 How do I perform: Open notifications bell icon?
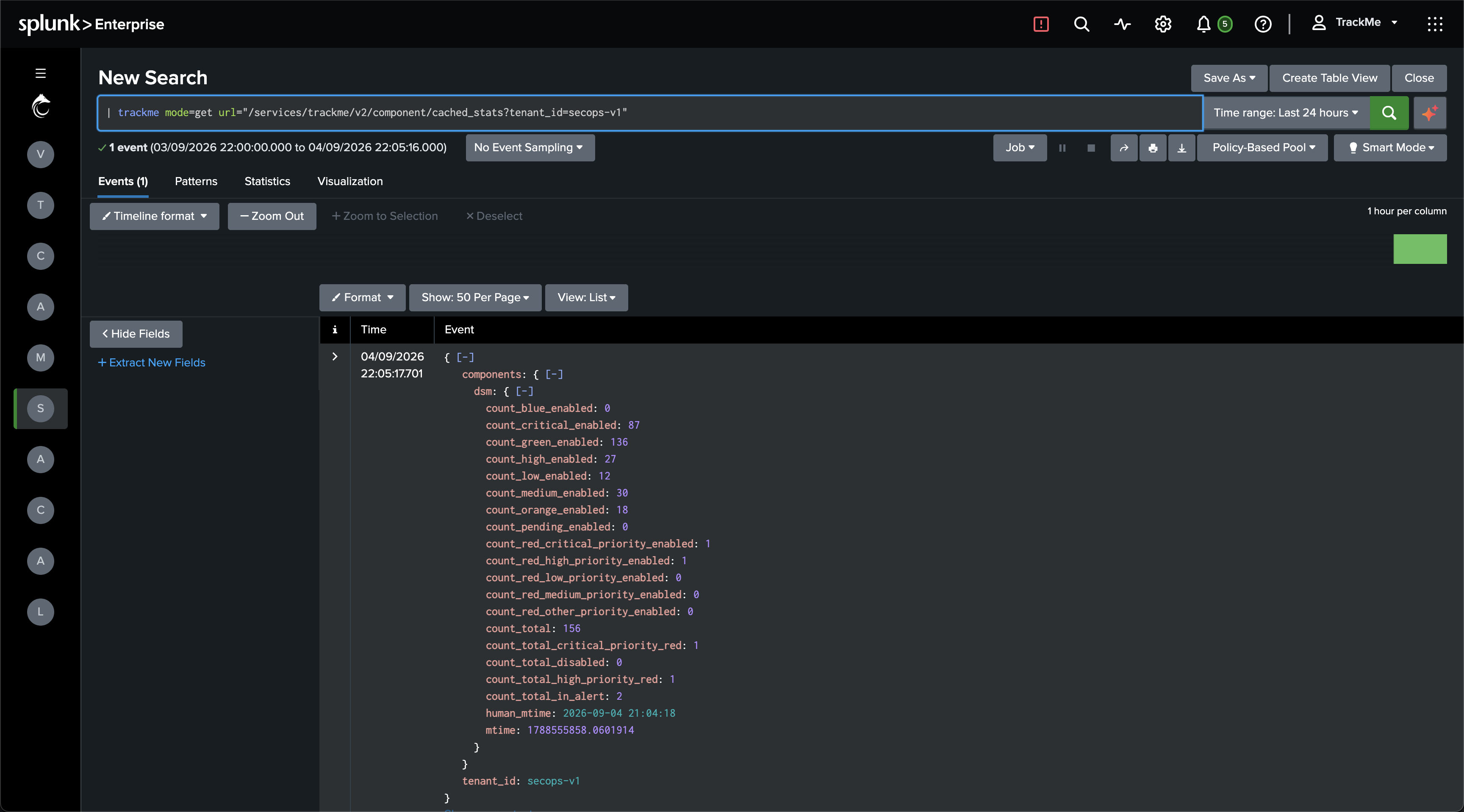click(1203, 24)
